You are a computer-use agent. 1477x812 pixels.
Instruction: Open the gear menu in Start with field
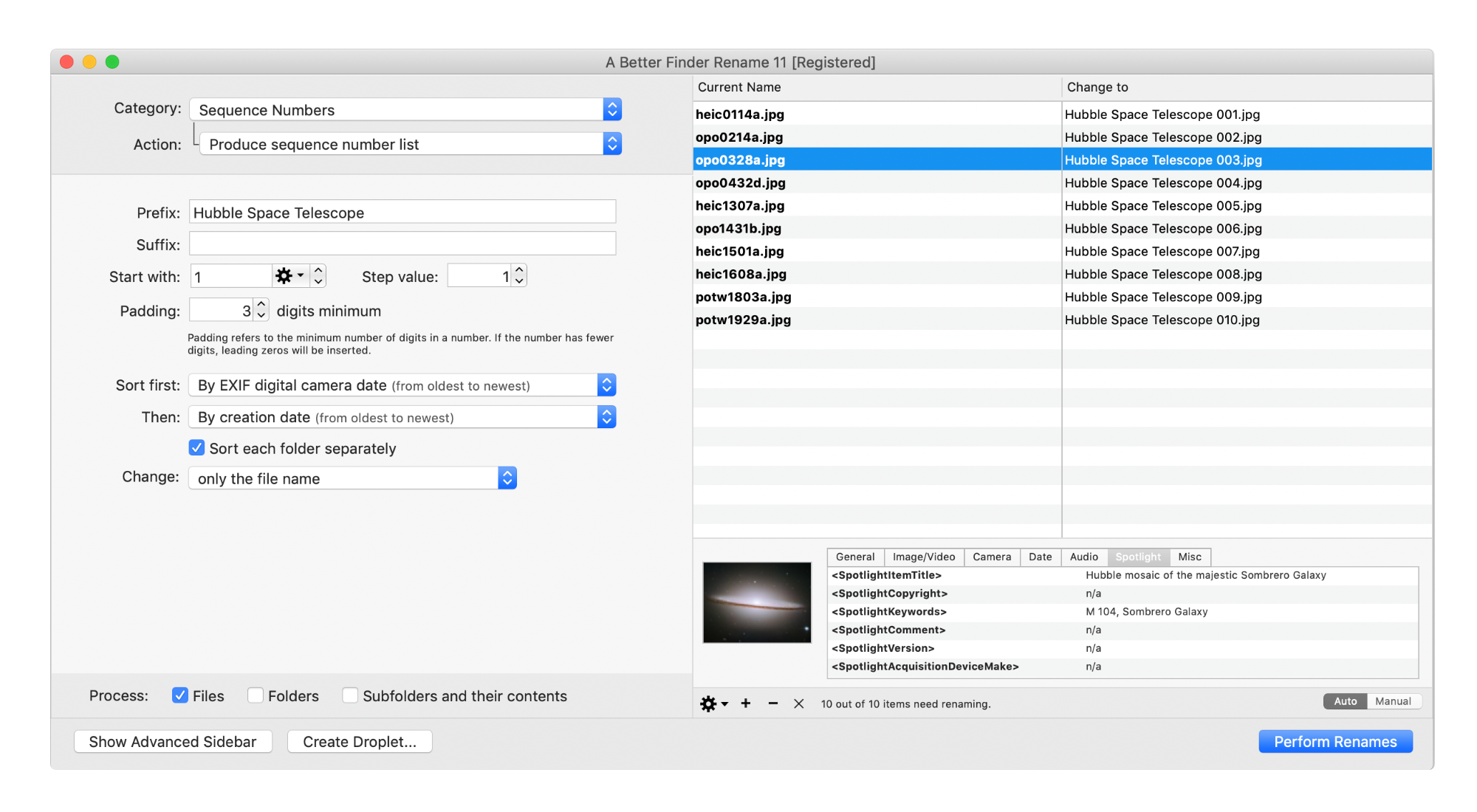[x=289, y=276]
